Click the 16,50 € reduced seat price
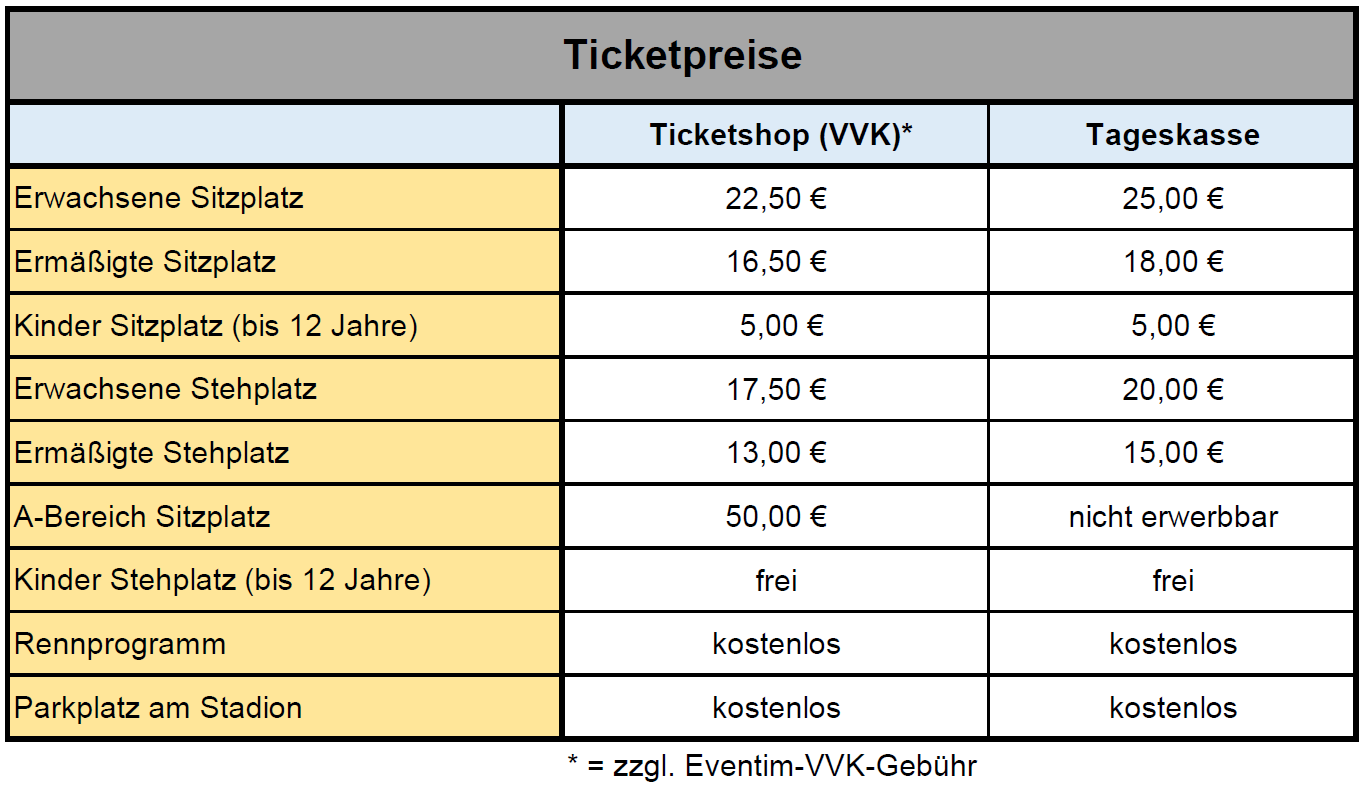 tap(776, 262)
